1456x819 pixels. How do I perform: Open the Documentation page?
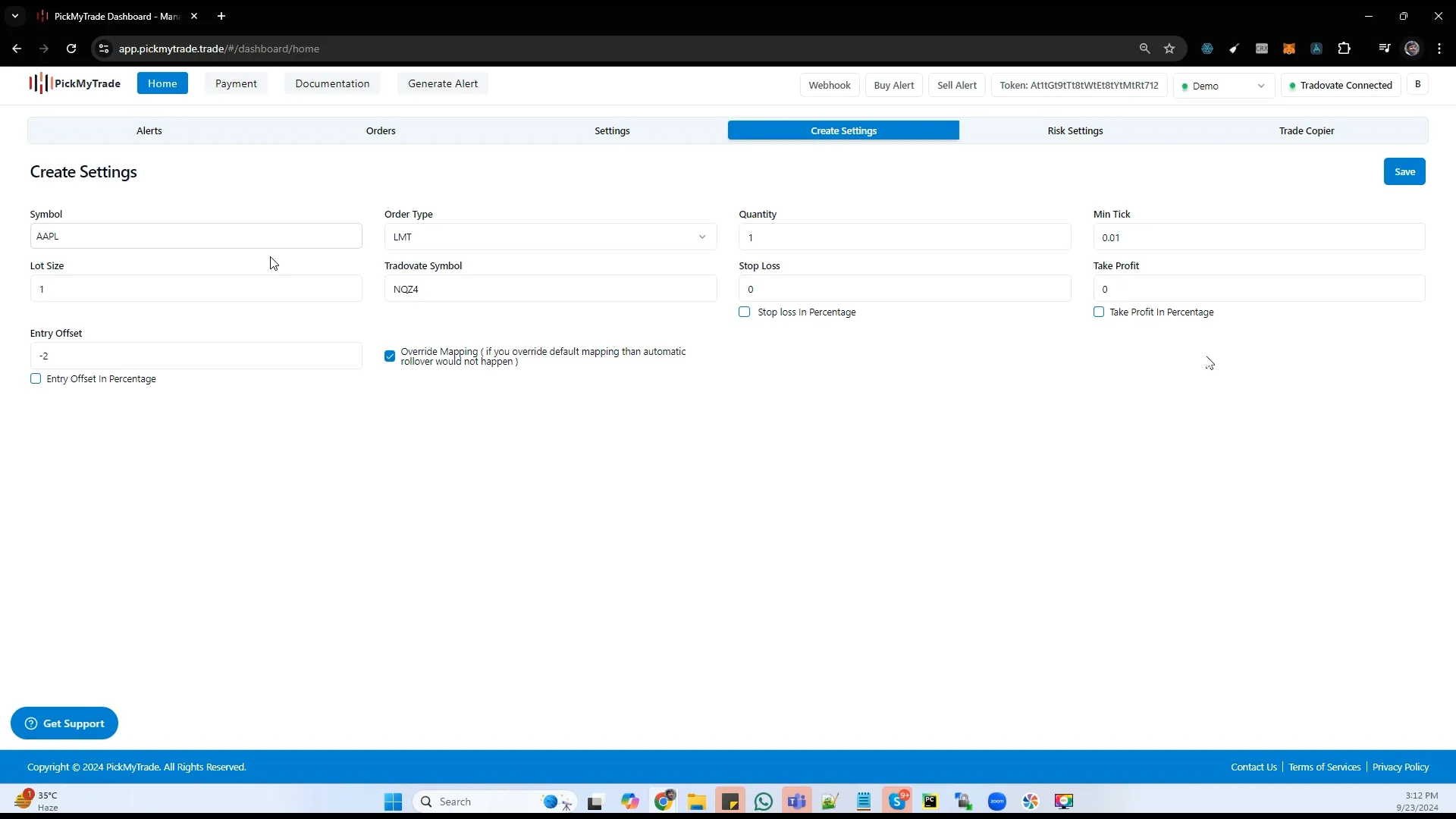tap(332, 83)
